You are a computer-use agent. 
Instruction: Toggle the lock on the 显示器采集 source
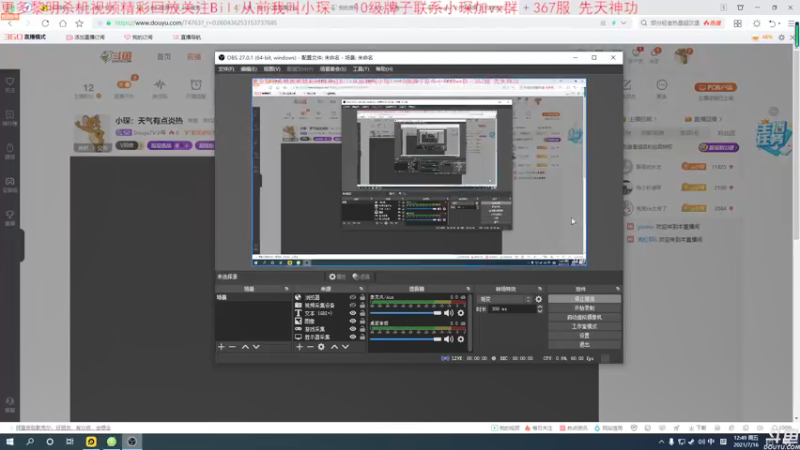[x=362, y=337]
